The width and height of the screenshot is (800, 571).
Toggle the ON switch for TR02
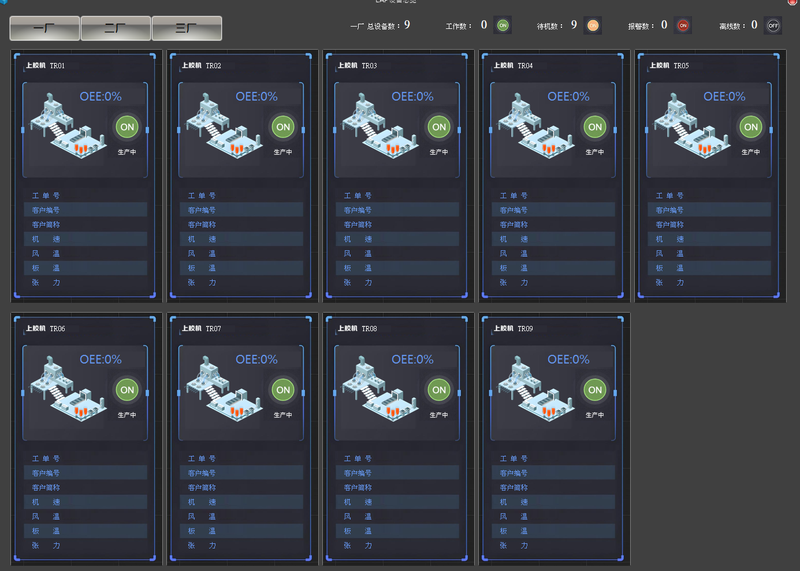click(283, 127)
